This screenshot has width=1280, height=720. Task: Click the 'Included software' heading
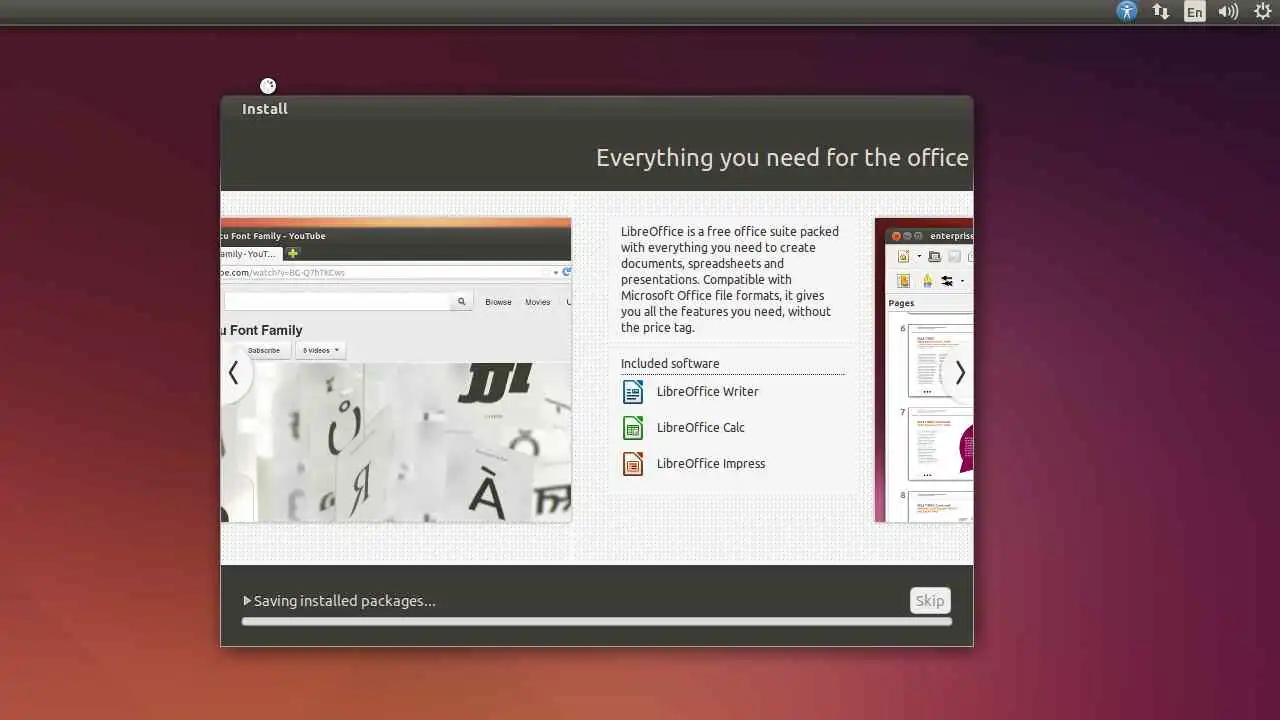pyautogui.click(x=669, y=364)
